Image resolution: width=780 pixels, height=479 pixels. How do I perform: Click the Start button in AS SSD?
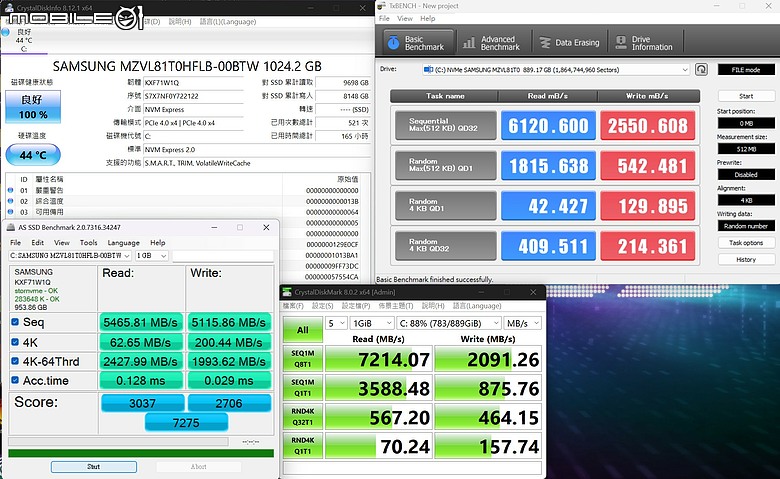(94, 467)
